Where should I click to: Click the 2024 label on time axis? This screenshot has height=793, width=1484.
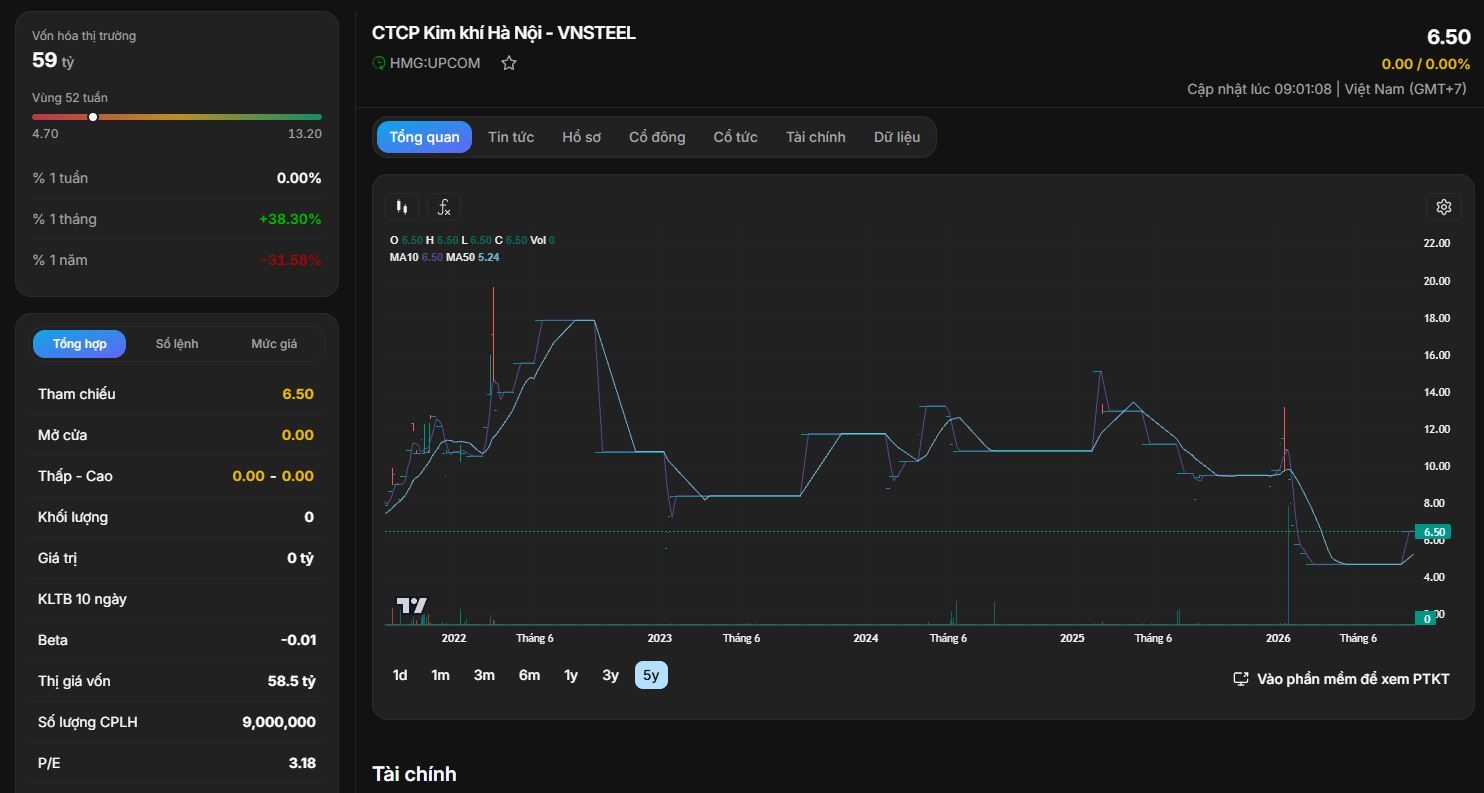pyautogui.click(x=866, y=638)
